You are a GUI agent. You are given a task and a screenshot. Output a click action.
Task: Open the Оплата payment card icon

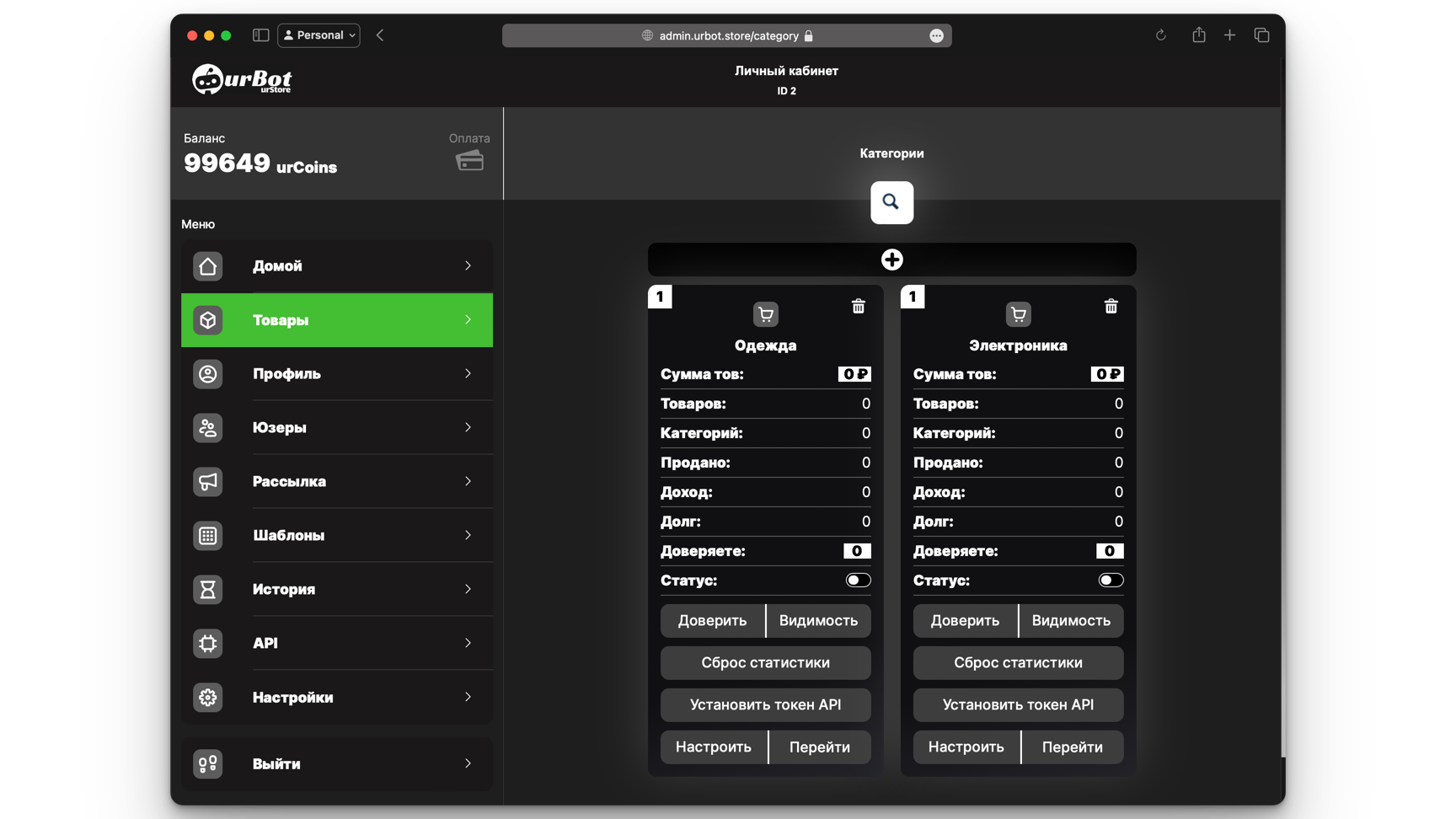tap(469, 159)
